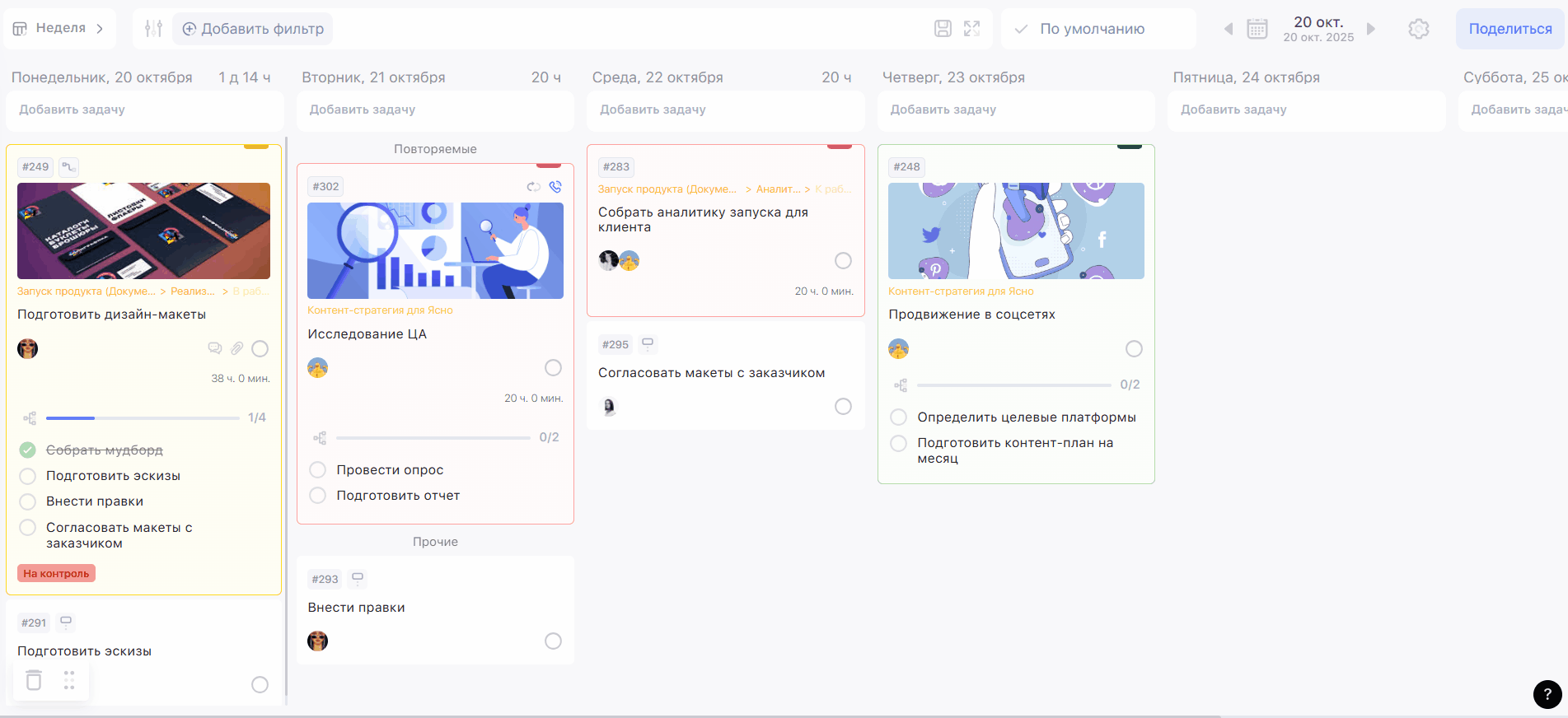The image size is (1568, 718).
Task: Open the calendar date picker icon
Action: point(1257,29)
